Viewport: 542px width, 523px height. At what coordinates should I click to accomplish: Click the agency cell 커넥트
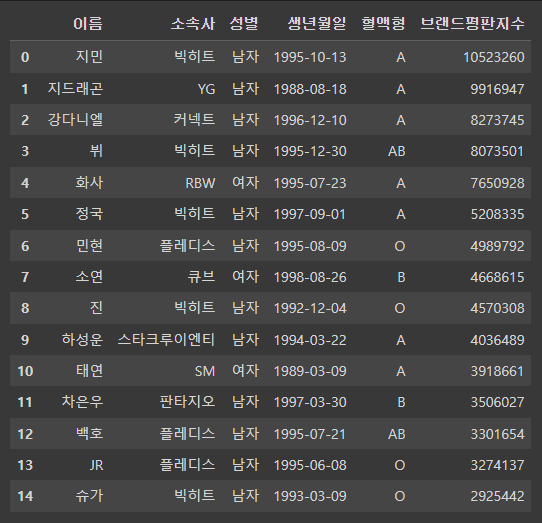click(194, 120)
